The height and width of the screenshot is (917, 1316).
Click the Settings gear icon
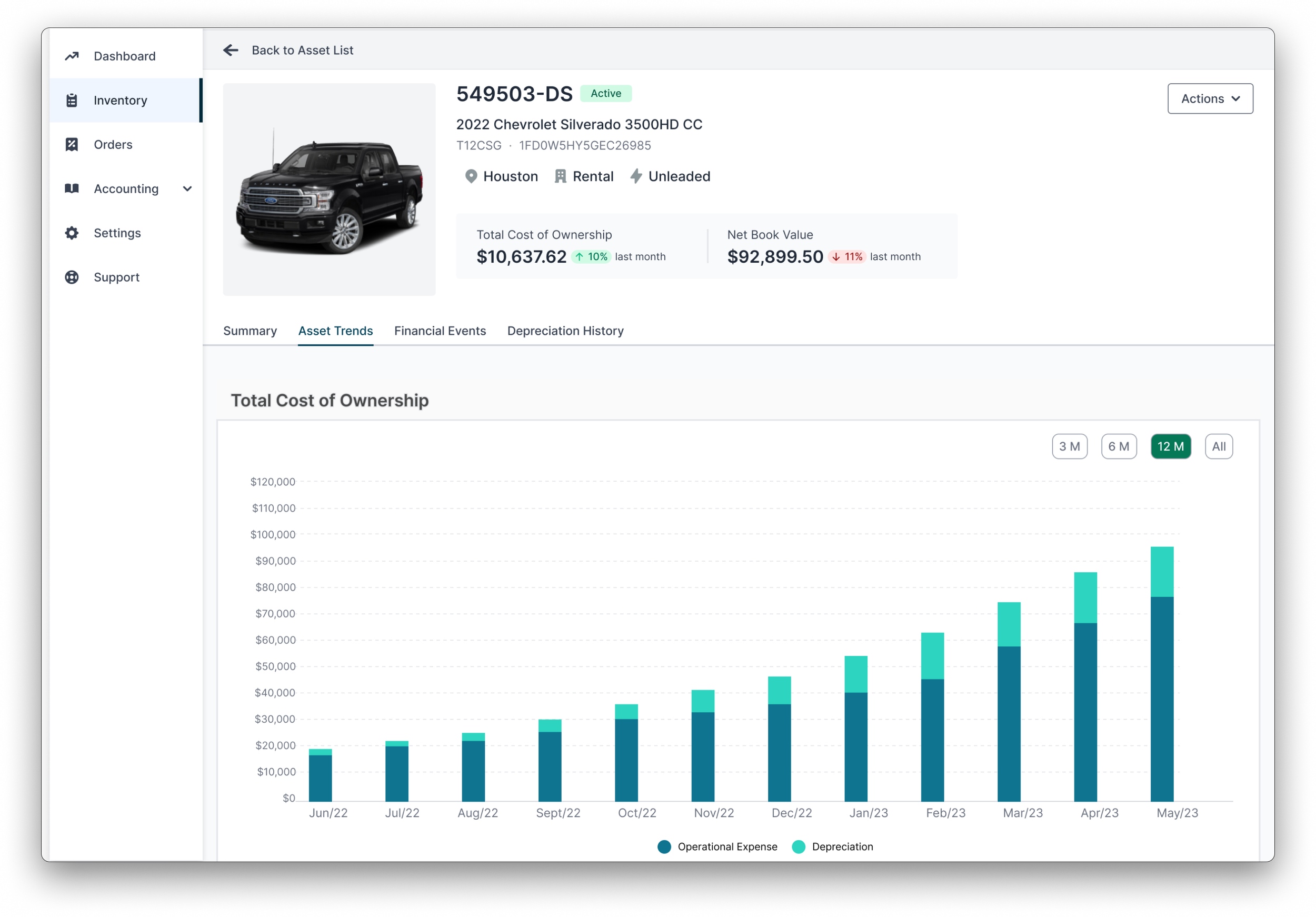click(x=72, y=233)
